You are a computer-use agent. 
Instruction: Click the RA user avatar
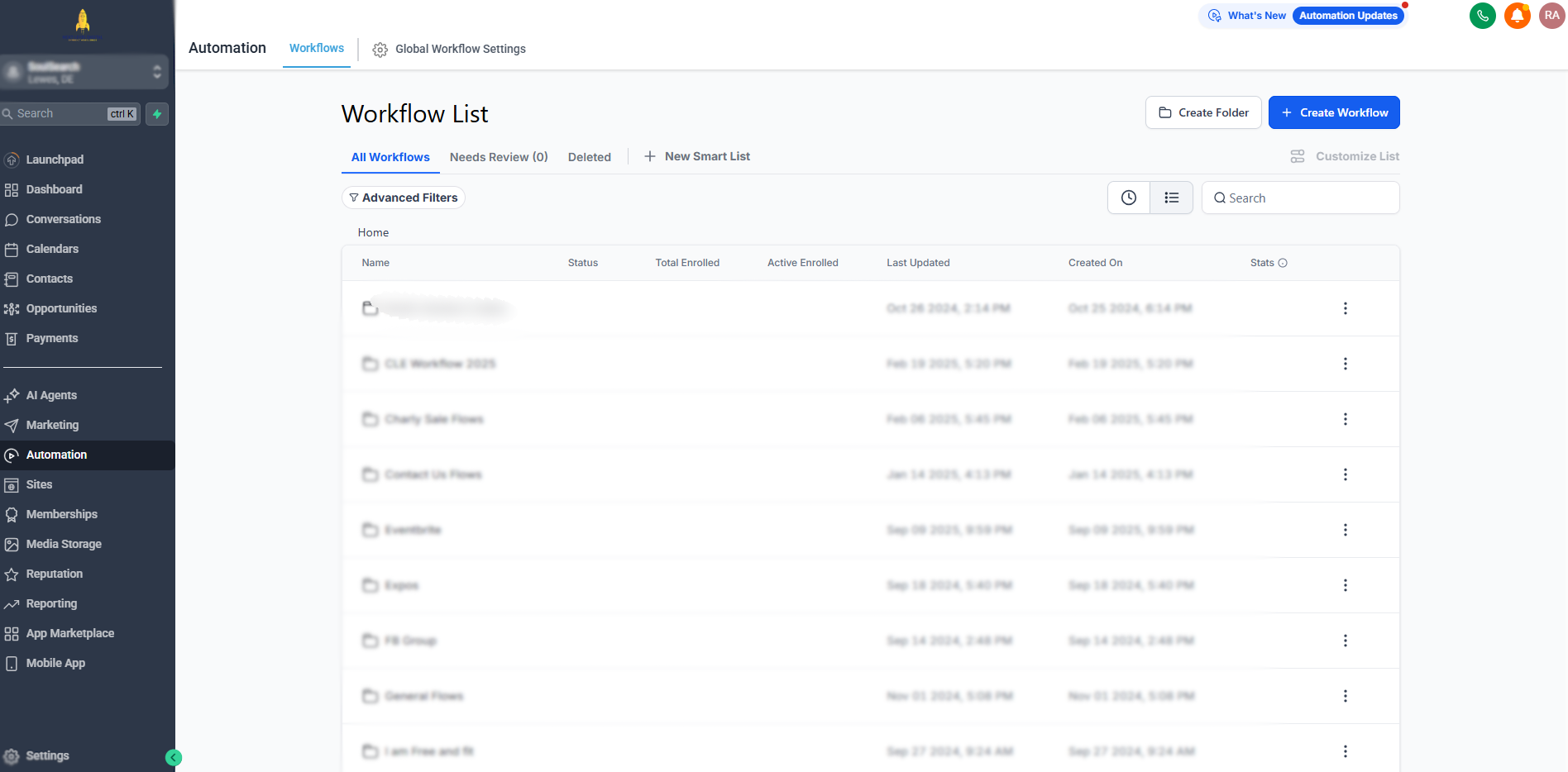click(1551, 16)
